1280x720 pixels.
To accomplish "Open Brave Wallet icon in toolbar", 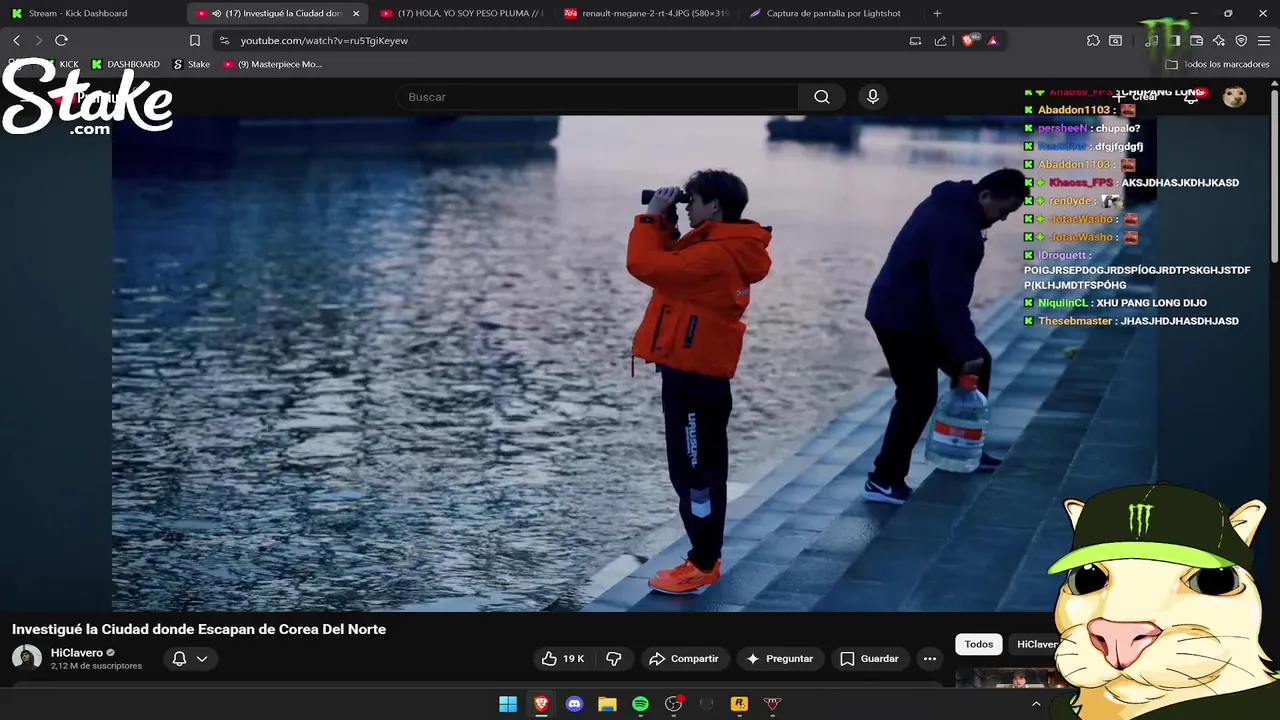I will click(x=1196, y=41).
